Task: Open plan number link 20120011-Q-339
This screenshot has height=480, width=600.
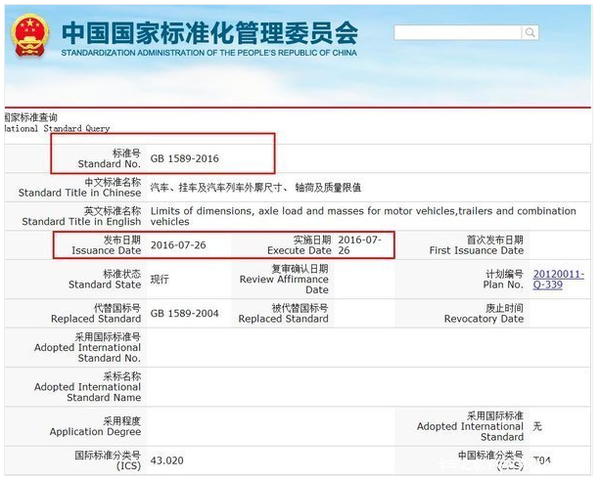Action: pyautogui.click(x=558, y=279)
